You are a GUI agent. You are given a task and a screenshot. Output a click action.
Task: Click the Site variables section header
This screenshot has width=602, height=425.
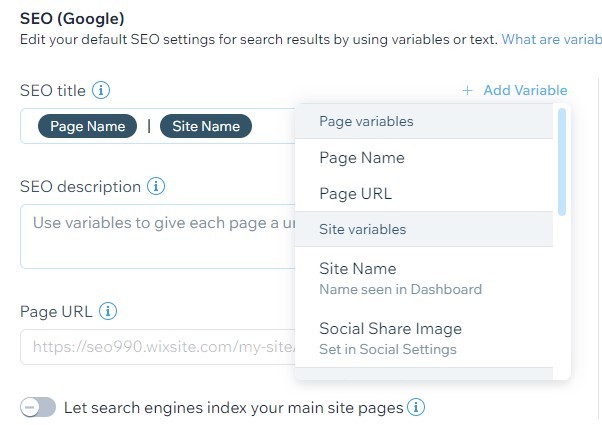[424, 229]
